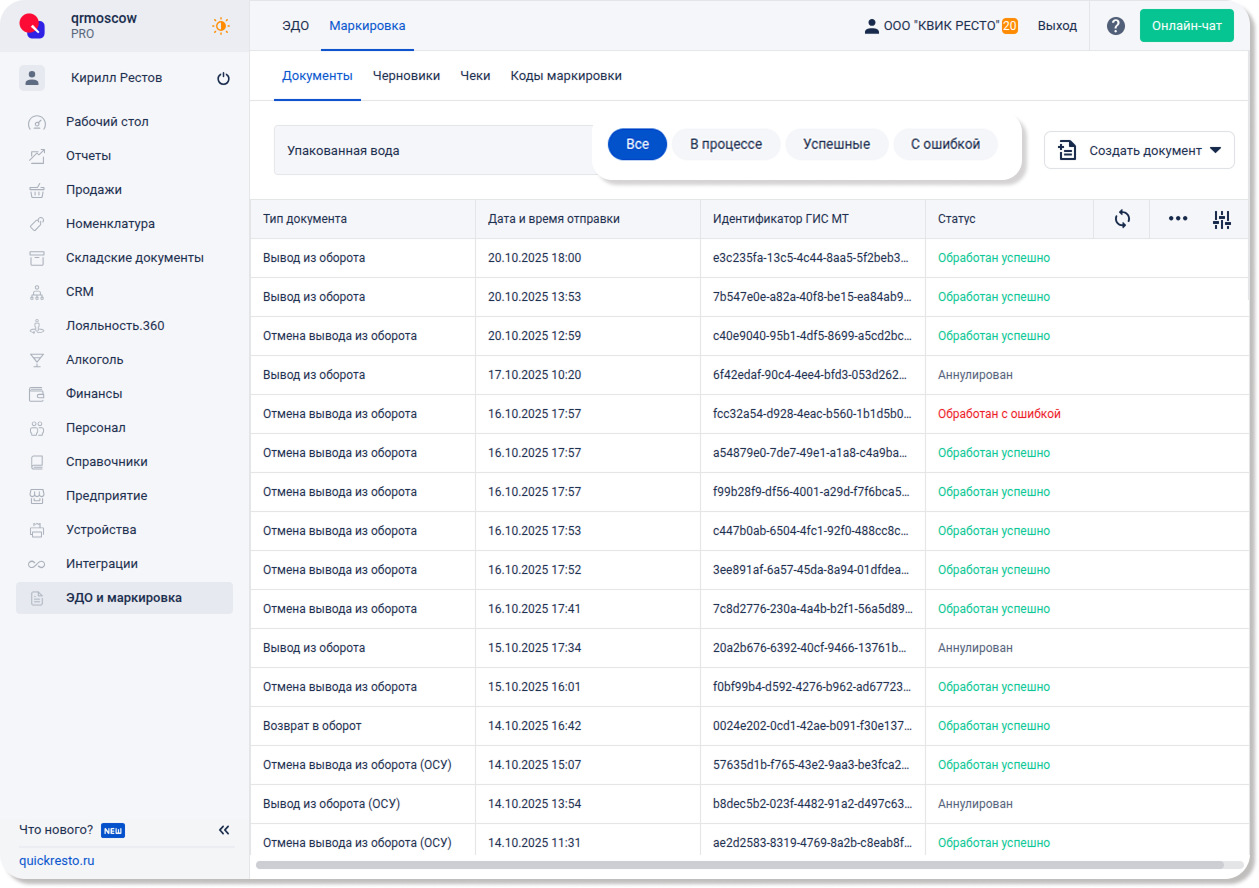This screenshot has width=1259, height=888.
Task: Collapse the sidebar with double chevron
Action: coord(224,830)
